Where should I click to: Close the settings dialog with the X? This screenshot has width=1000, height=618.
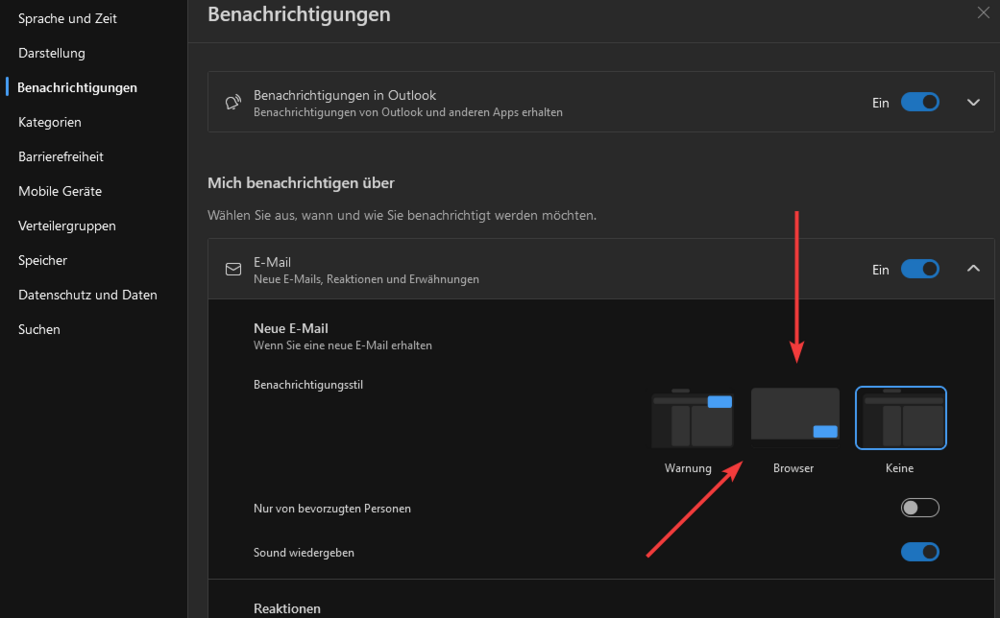[982, 12]
